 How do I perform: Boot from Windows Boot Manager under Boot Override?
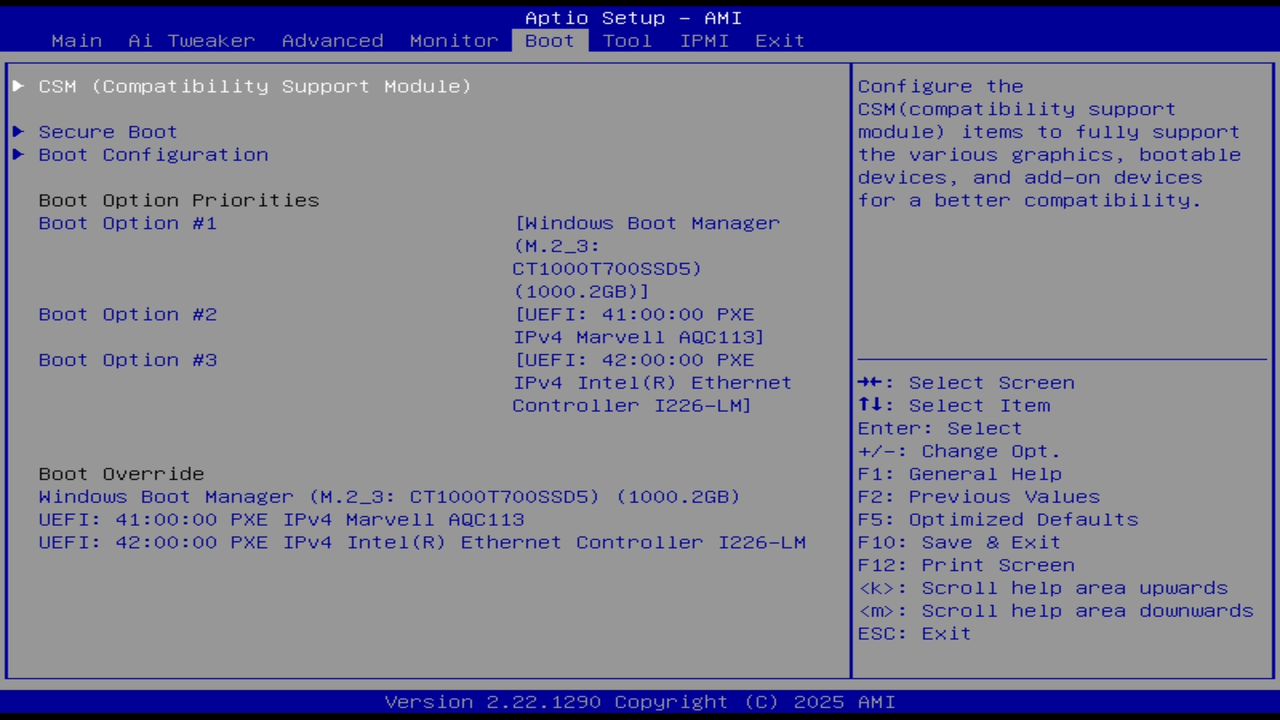pos(389,496)
